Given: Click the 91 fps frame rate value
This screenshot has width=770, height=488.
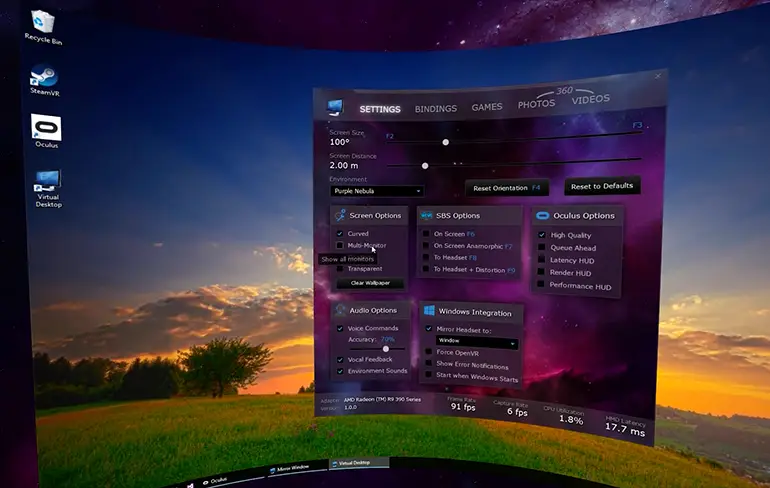Looking at the screenshot, I should (463, 407).
